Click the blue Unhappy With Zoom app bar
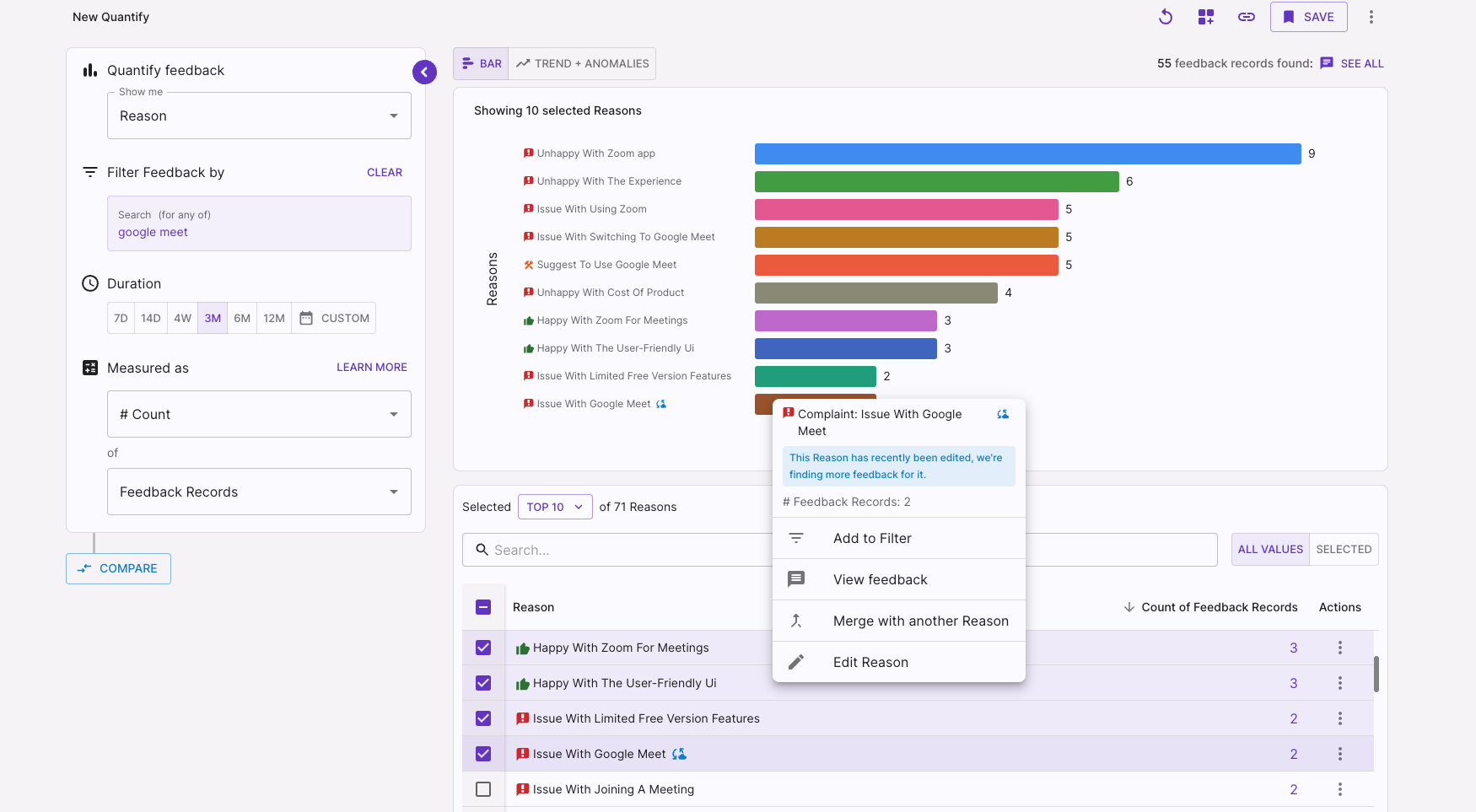 pyautogui.click(x=1027, y=153)
